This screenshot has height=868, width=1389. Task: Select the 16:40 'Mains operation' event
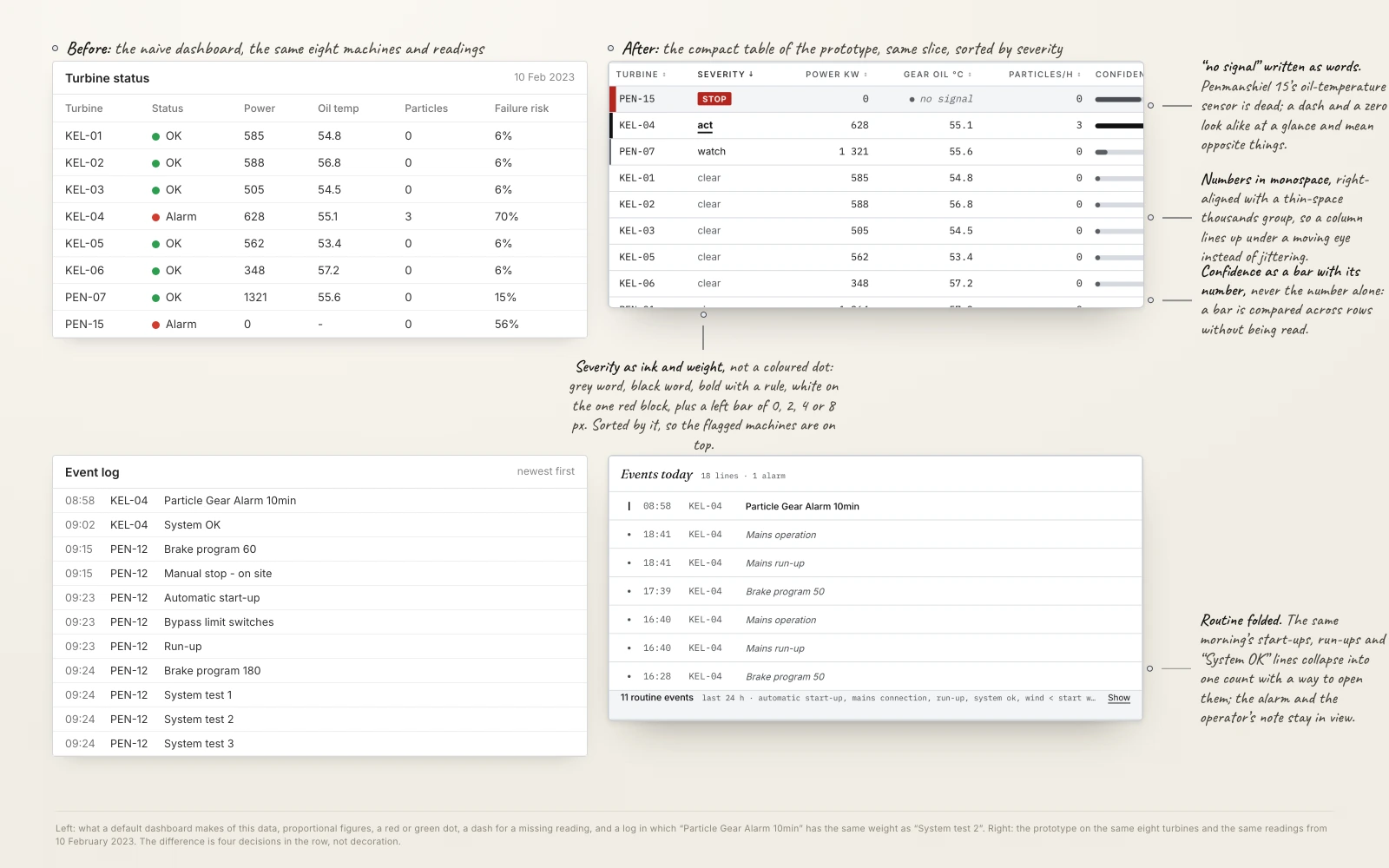coord(875,620)
